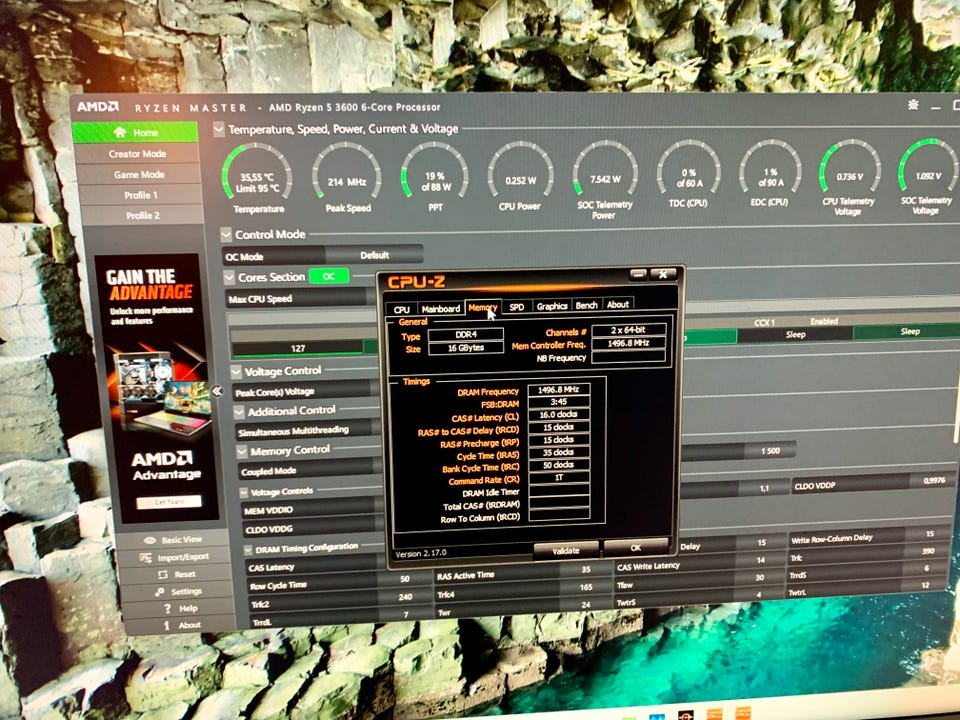Click the SOC Telemetry Power gauge
This screenshot has height=720, width=960.
(605, 168)
